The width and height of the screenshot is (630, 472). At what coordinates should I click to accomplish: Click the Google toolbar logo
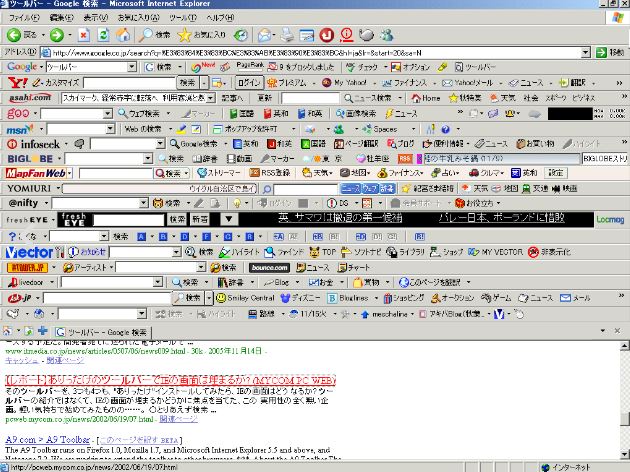22,67
